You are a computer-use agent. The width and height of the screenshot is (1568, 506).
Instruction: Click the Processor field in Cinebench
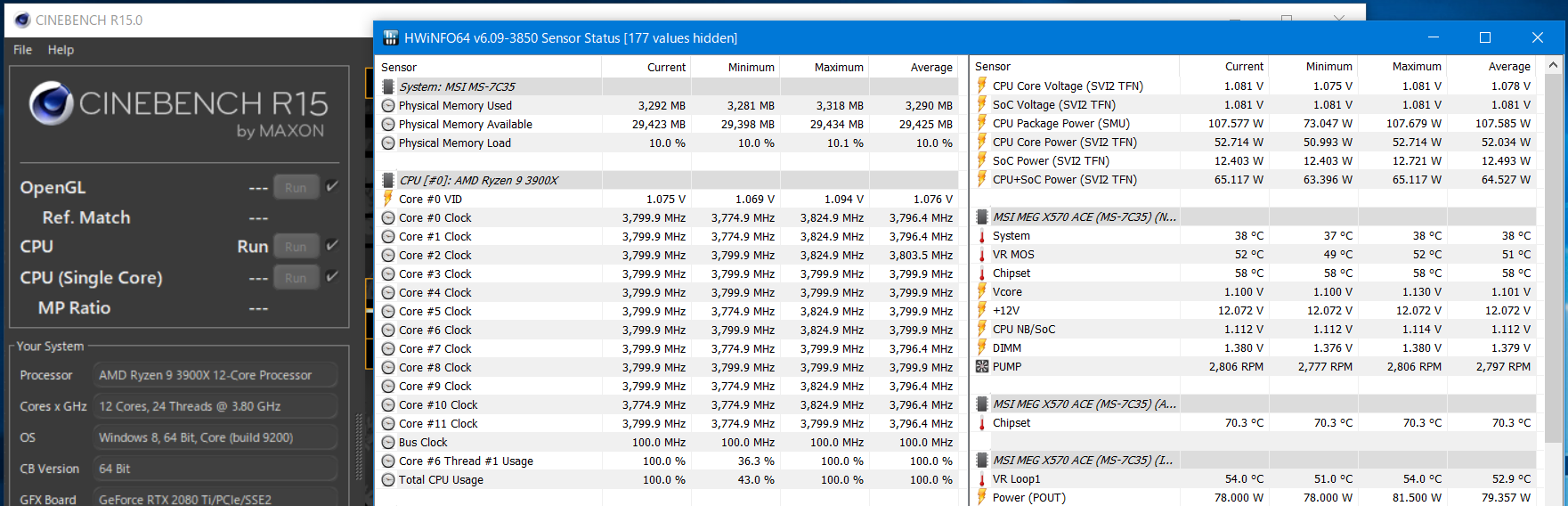(216, 375)
